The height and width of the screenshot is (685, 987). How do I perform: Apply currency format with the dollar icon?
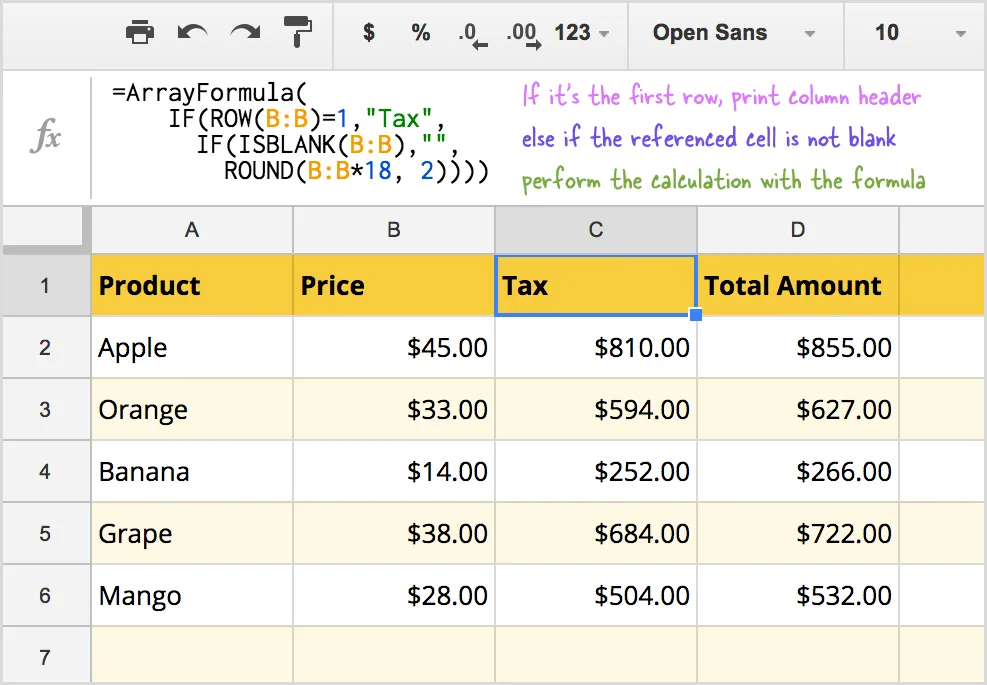(368, 31)
